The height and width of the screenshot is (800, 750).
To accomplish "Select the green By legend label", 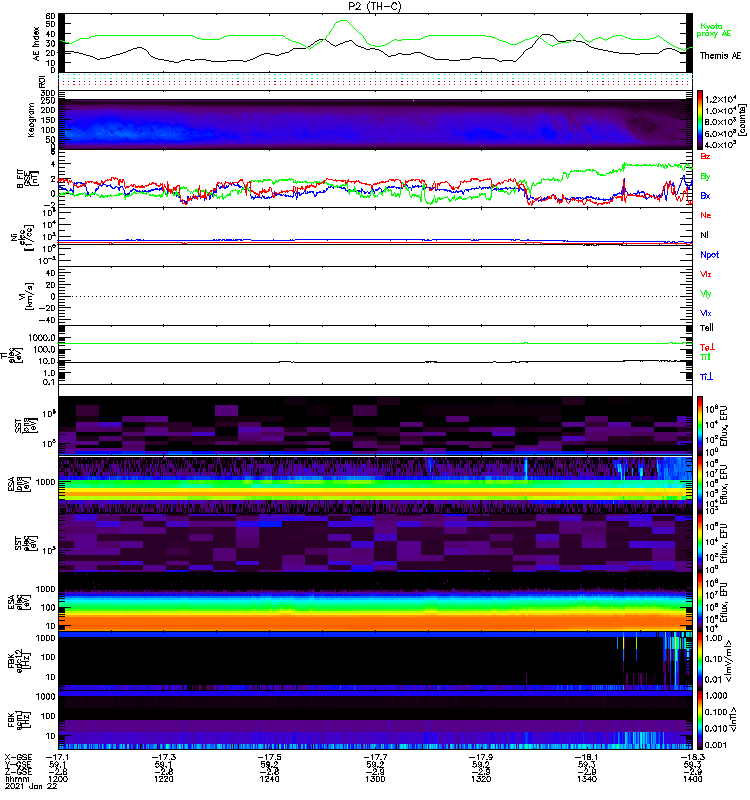I will coord(705,177).
